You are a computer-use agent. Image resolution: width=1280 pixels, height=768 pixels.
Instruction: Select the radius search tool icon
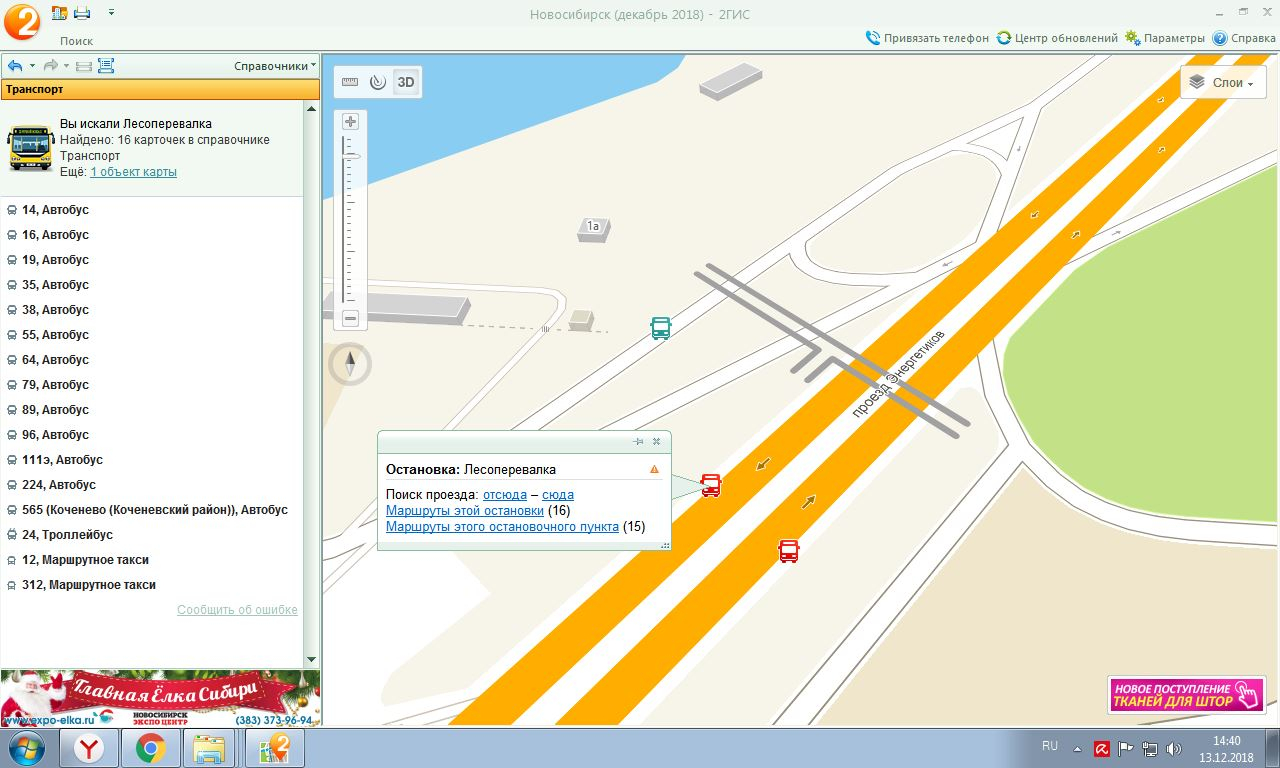(x=377, y=82)
